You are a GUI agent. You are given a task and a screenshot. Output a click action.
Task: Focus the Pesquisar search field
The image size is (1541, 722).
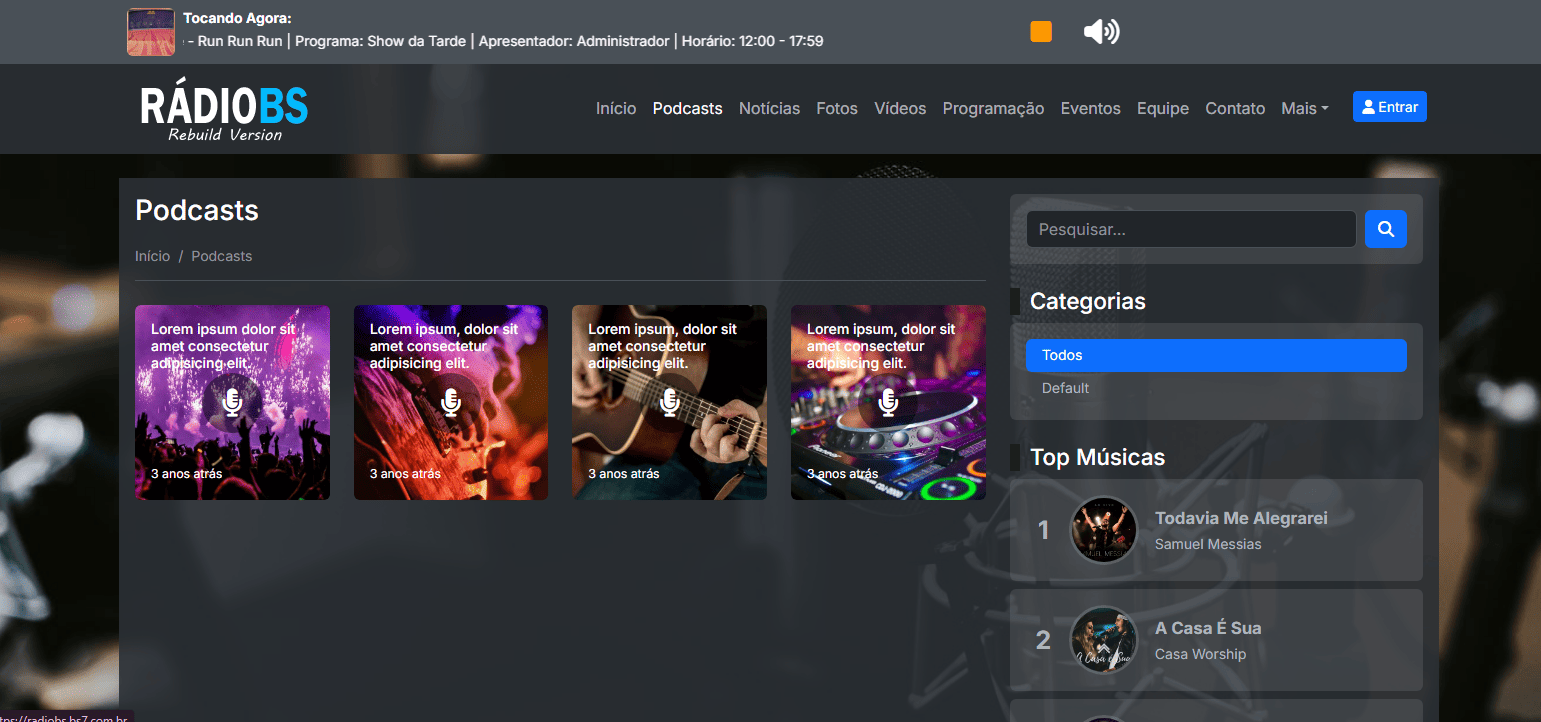click(x=1191, y=229)
